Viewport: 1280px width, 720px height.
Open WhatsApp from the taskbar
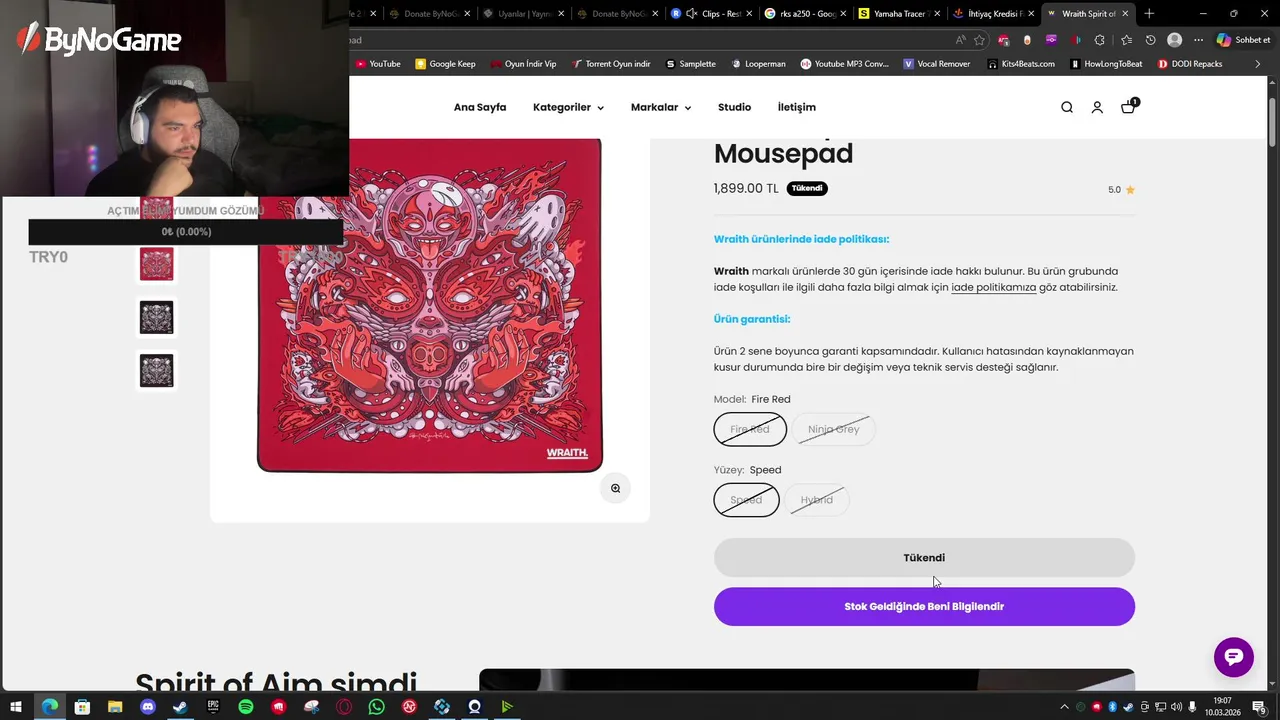(376, 707)
